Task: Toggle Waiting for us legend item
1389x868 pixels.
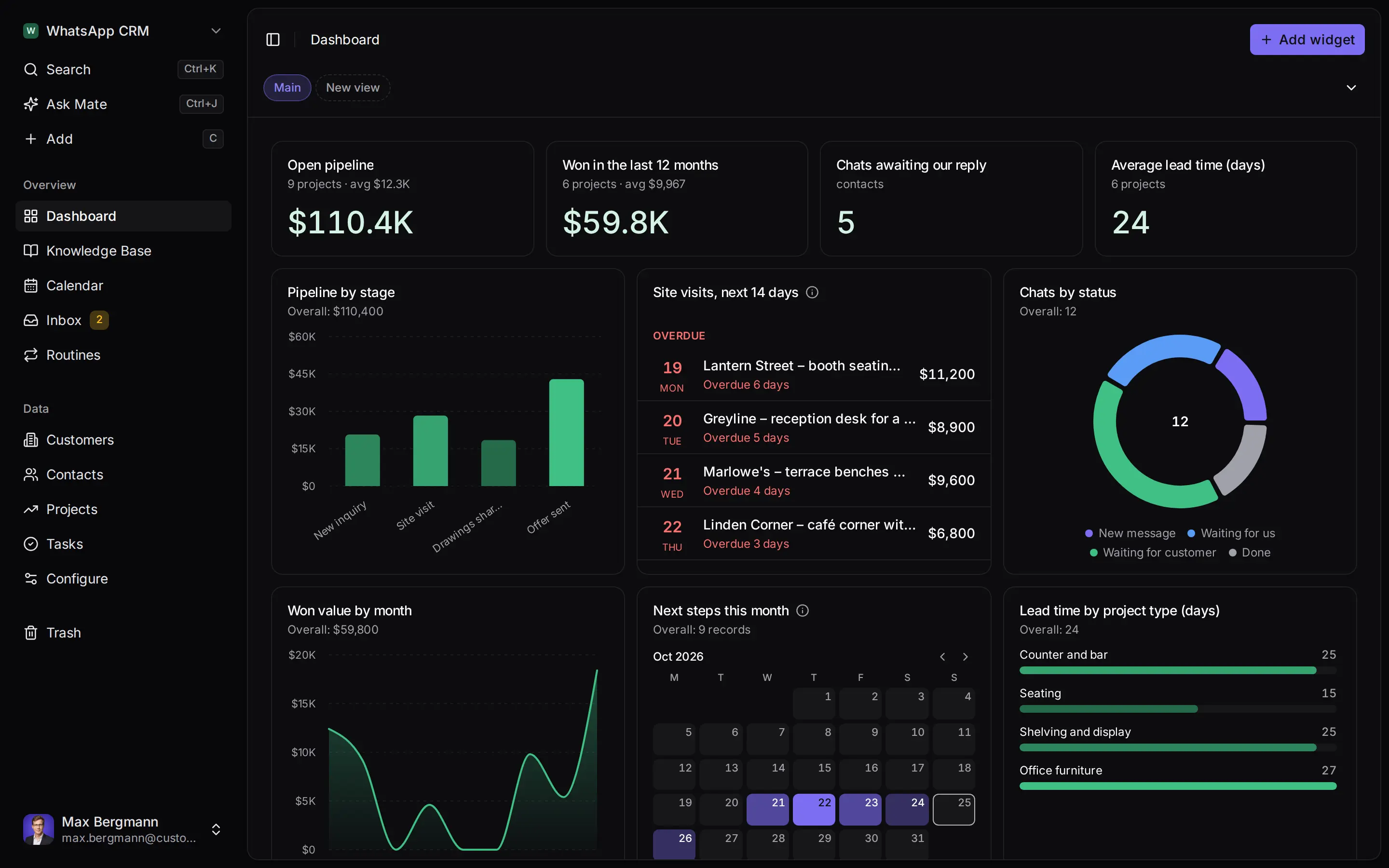Action: (x=1231, y=533)
